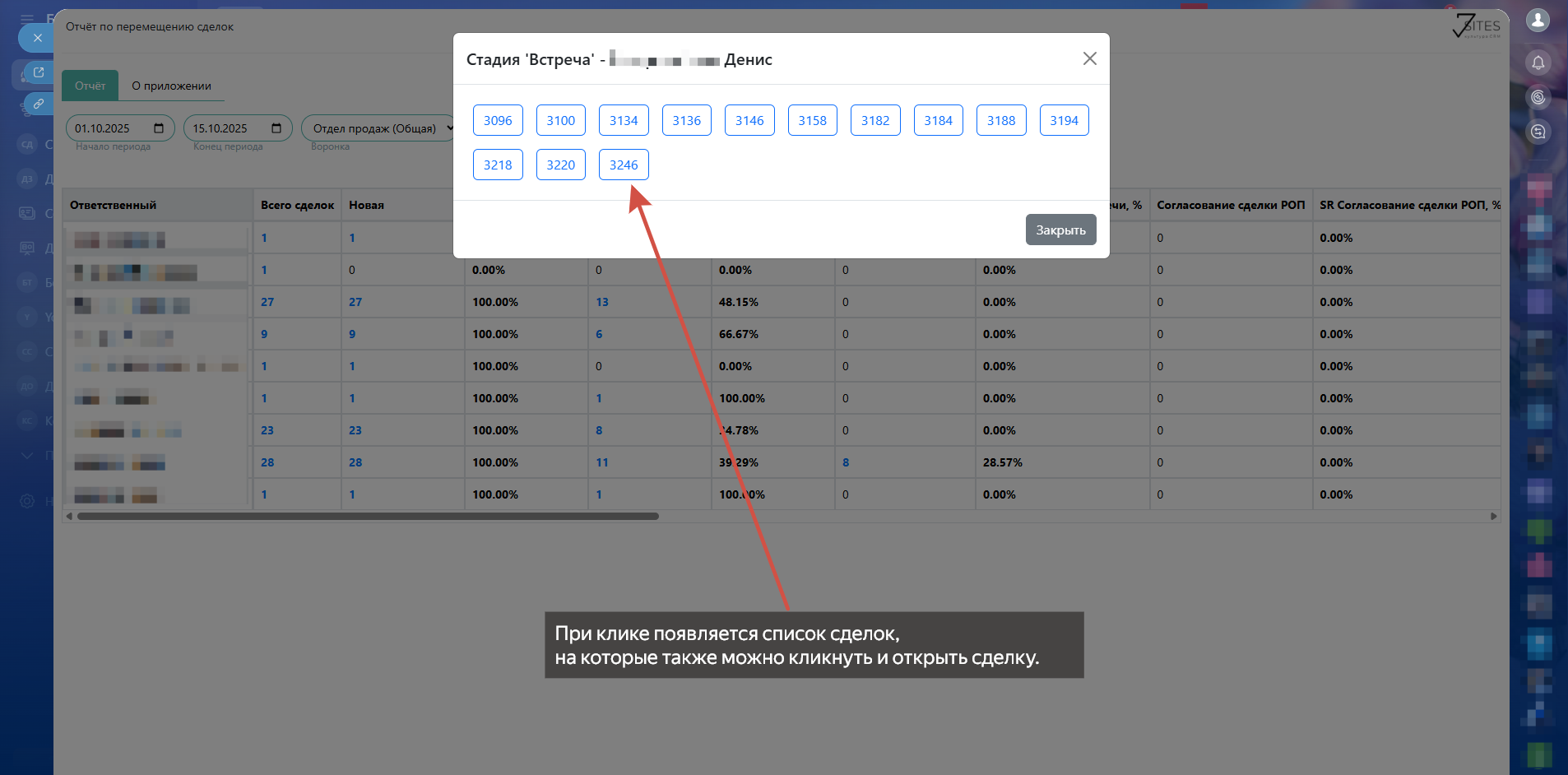
Task: Close the report slider with the round X
Action: (x=37, y=38)
